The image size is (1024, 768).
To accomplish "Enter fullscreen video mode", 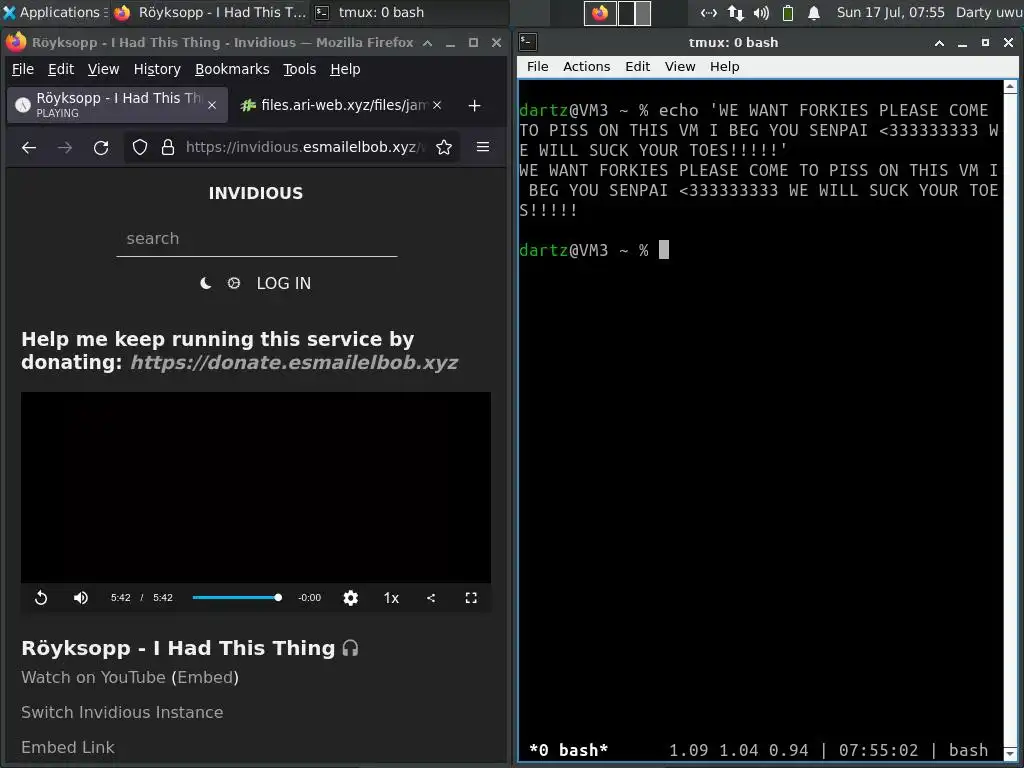I will tap(471, 598).
